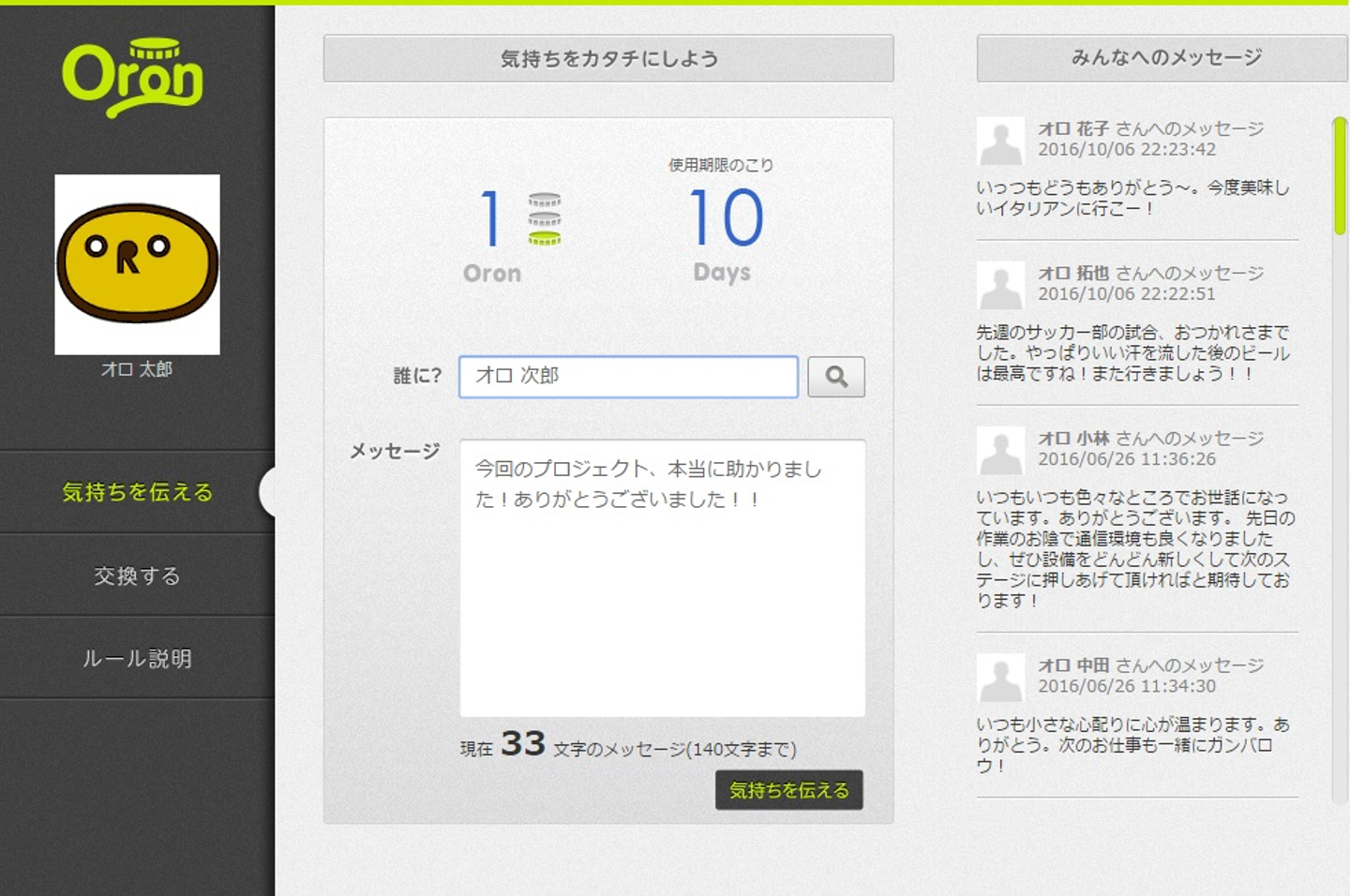Image resolution: width=1350 pixels, height=896 pixels.
Task: Click the character count 33
Action: [x=523, y=743]
